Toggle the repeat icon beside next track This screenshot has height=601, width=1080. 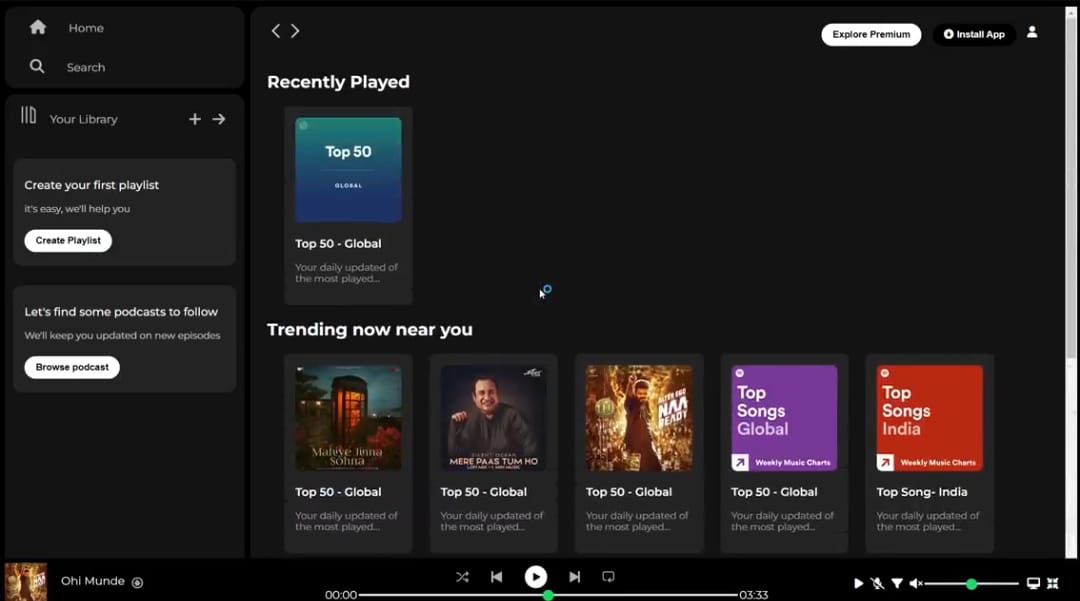point(608,577)
